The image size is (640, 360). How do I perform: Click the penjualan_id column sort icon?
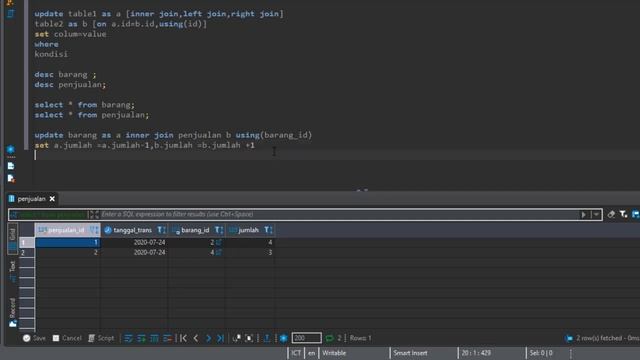(94, 230)
